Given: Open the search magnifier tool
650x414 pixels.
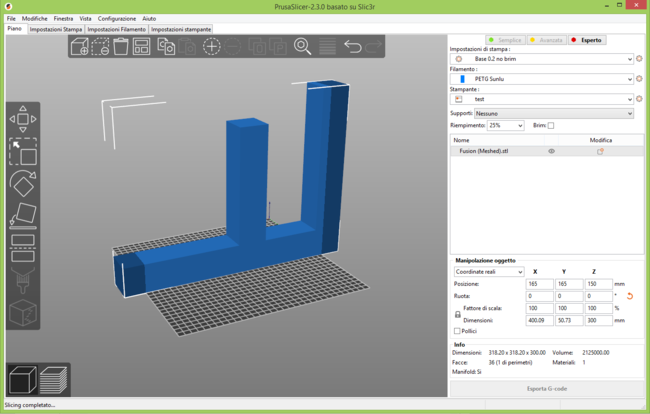Looking at the screenshot, I should [302, 47].
